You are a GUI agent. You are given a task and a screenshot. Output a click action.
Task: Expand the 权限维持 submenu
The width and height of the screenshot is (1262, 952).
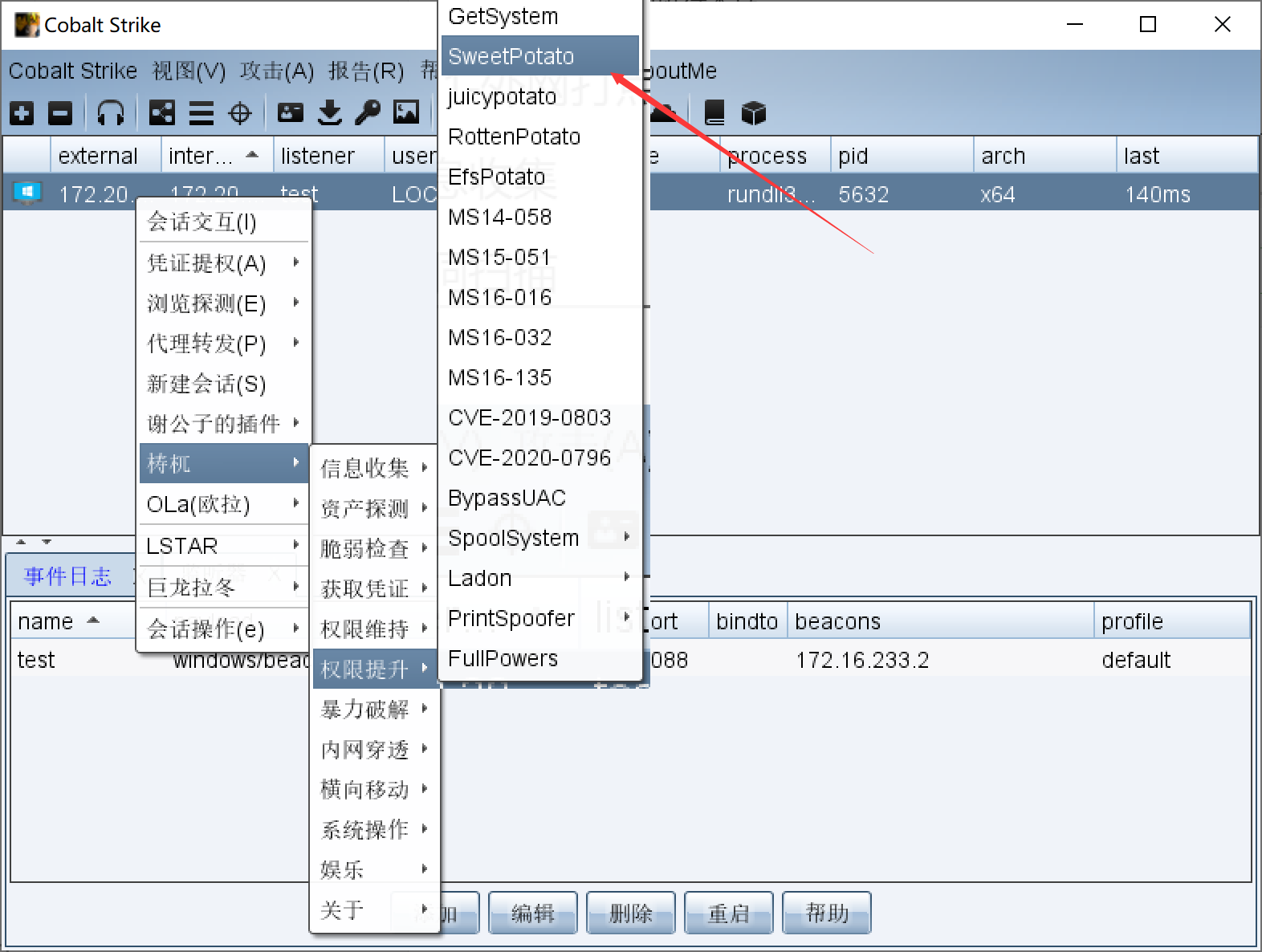(375, 629)
